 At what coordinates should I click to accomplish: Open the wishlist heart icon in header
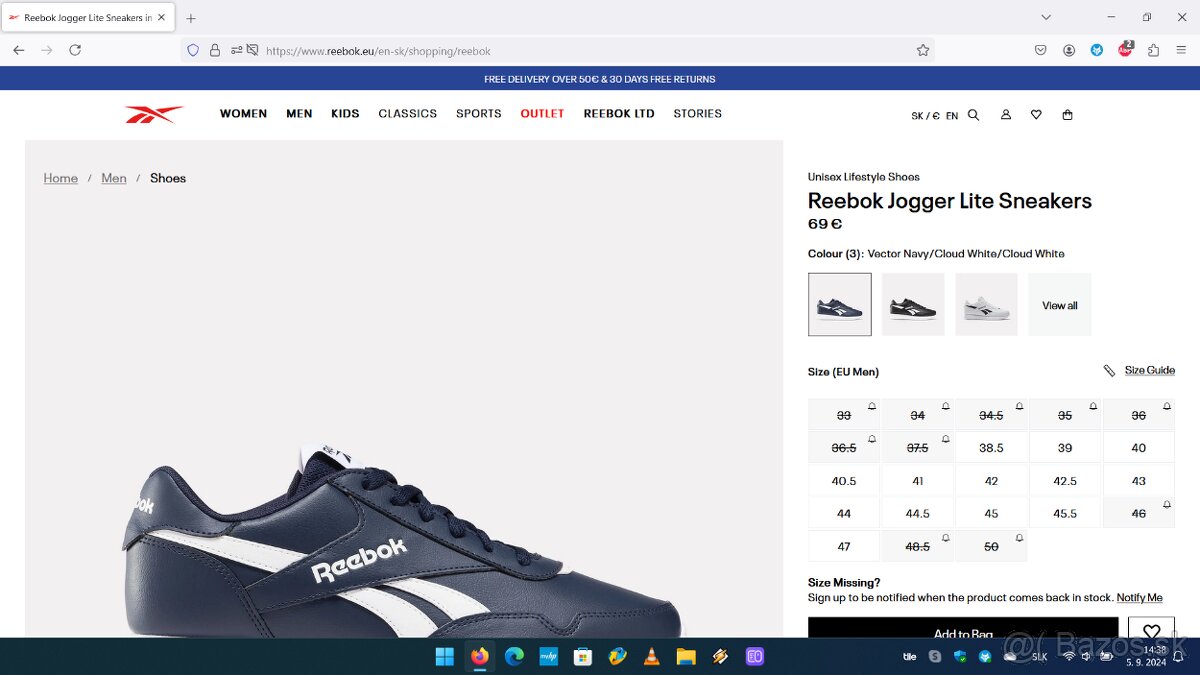click(x=1036, y=115)
